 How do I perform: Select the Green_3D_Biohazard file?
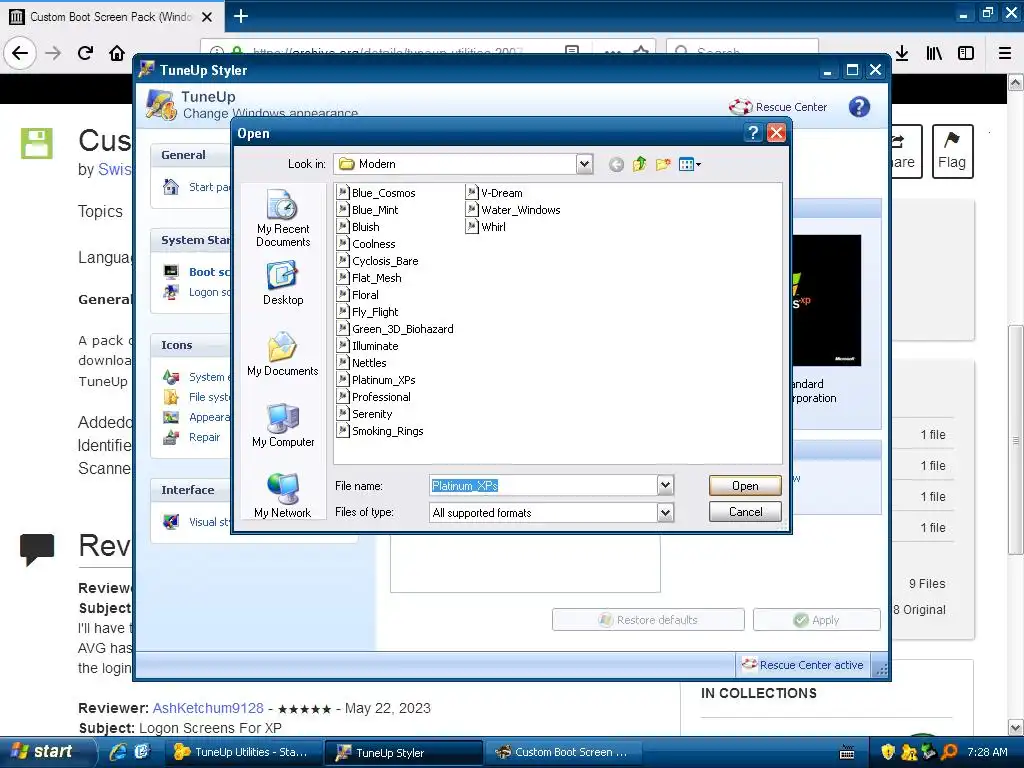coord(395,328)
